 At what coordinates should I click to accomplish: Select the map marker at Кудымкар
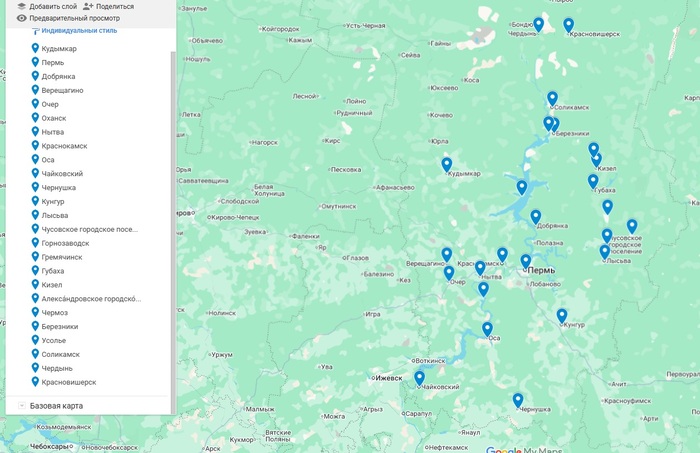coord(446,165)
